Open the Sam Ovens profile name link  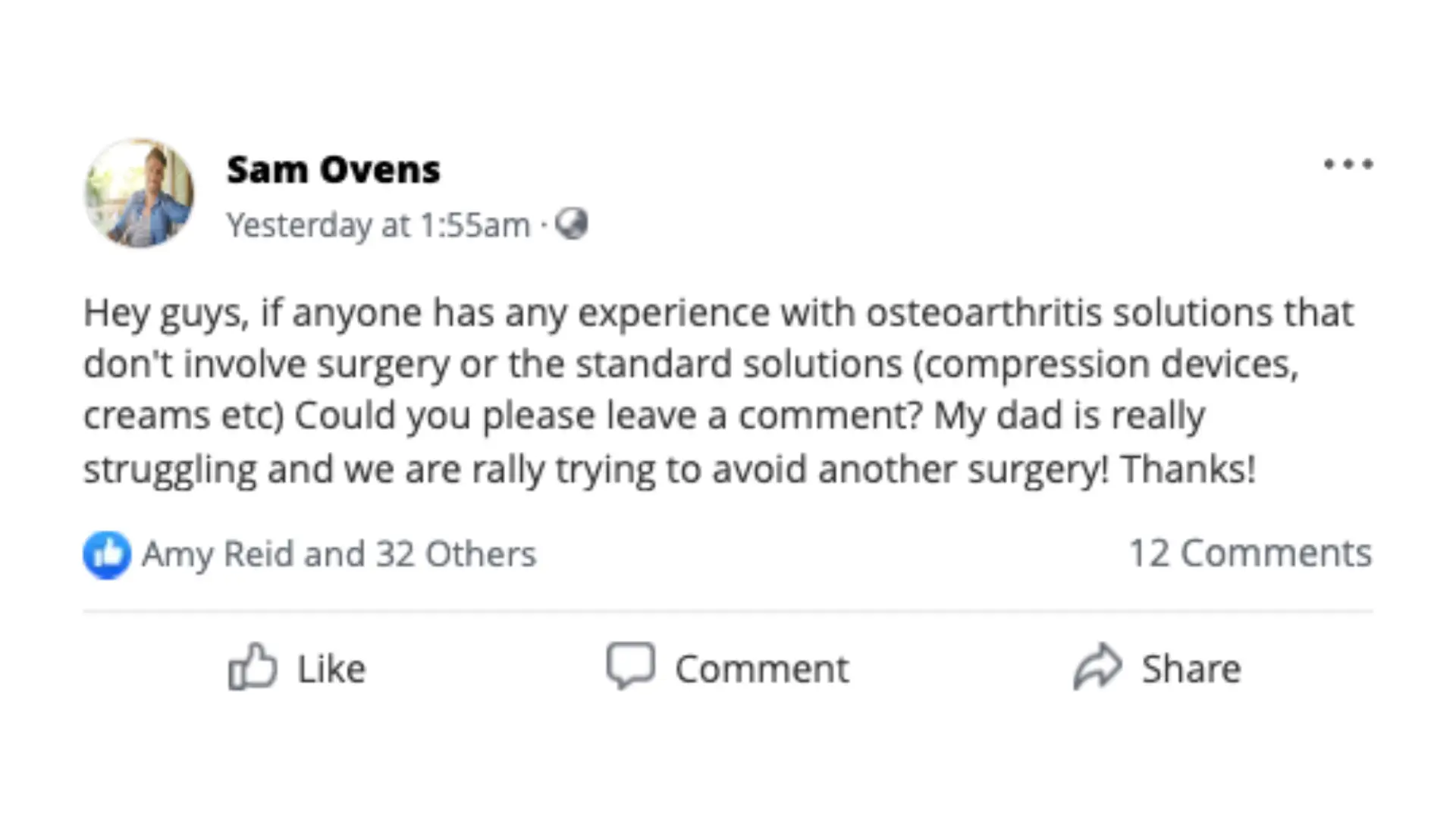[x=333, y=170]
